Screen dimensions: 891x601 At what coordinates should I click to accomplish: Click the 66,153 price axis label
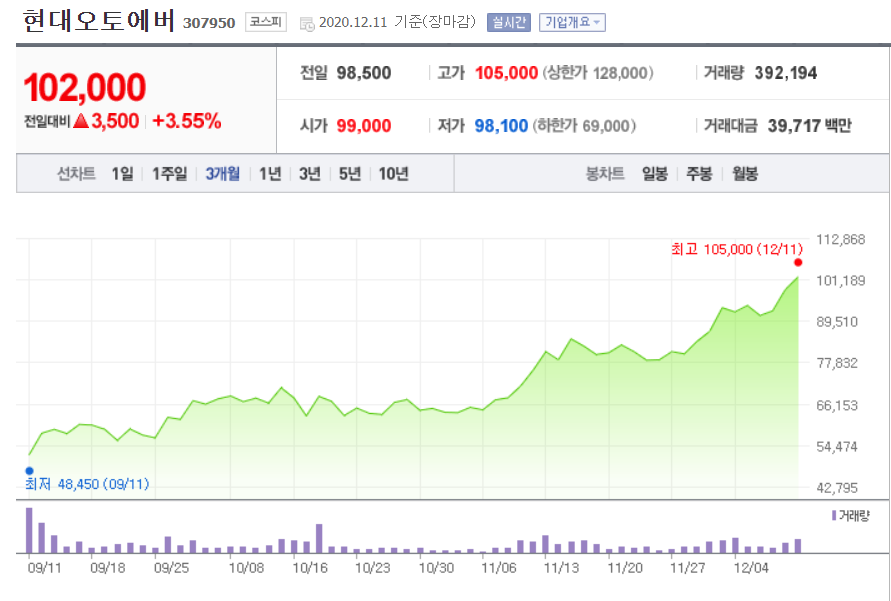[x=836, y=406]
